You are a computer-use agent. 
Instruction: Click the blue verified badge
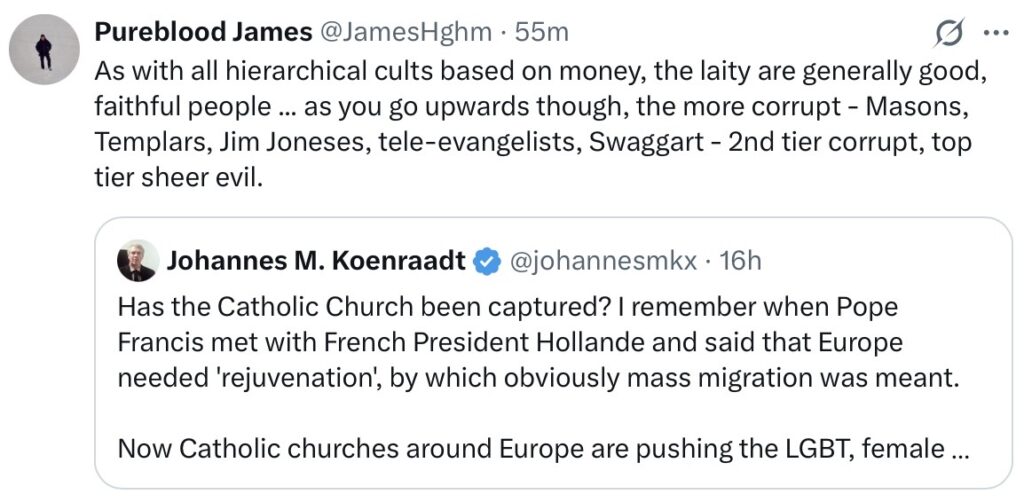(x=486, y=262)
